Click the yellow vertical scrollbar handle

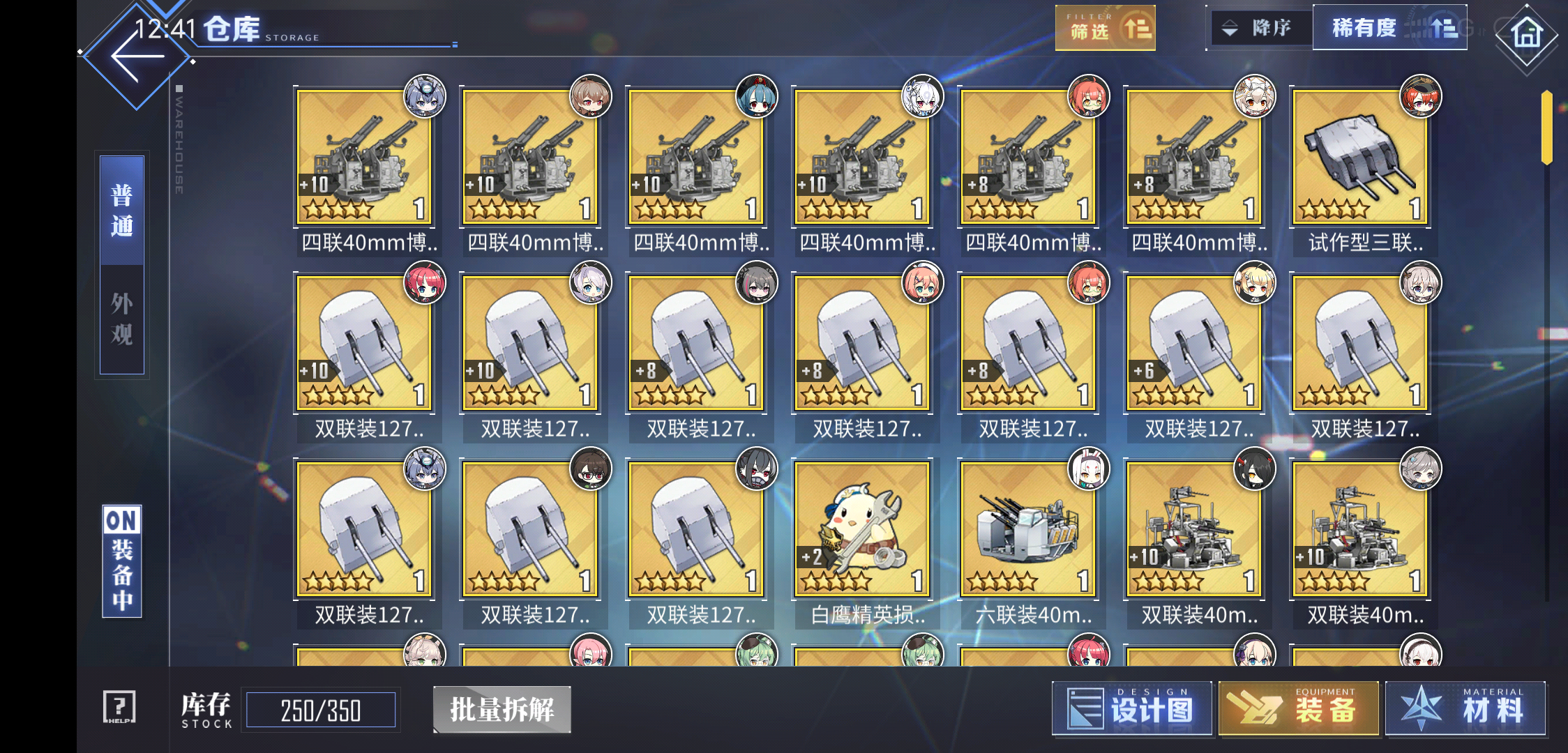pos(1546,127)
